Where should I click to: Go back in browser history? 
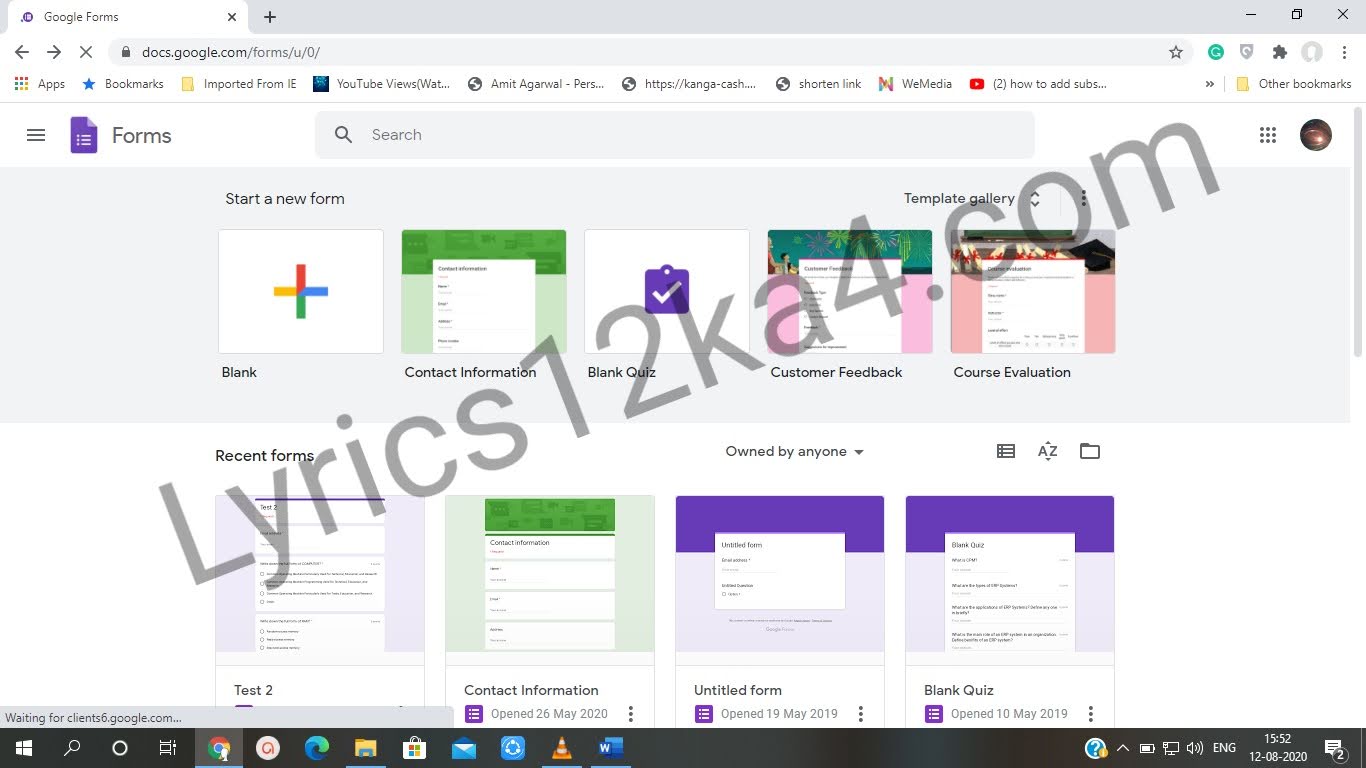[22, 52]
